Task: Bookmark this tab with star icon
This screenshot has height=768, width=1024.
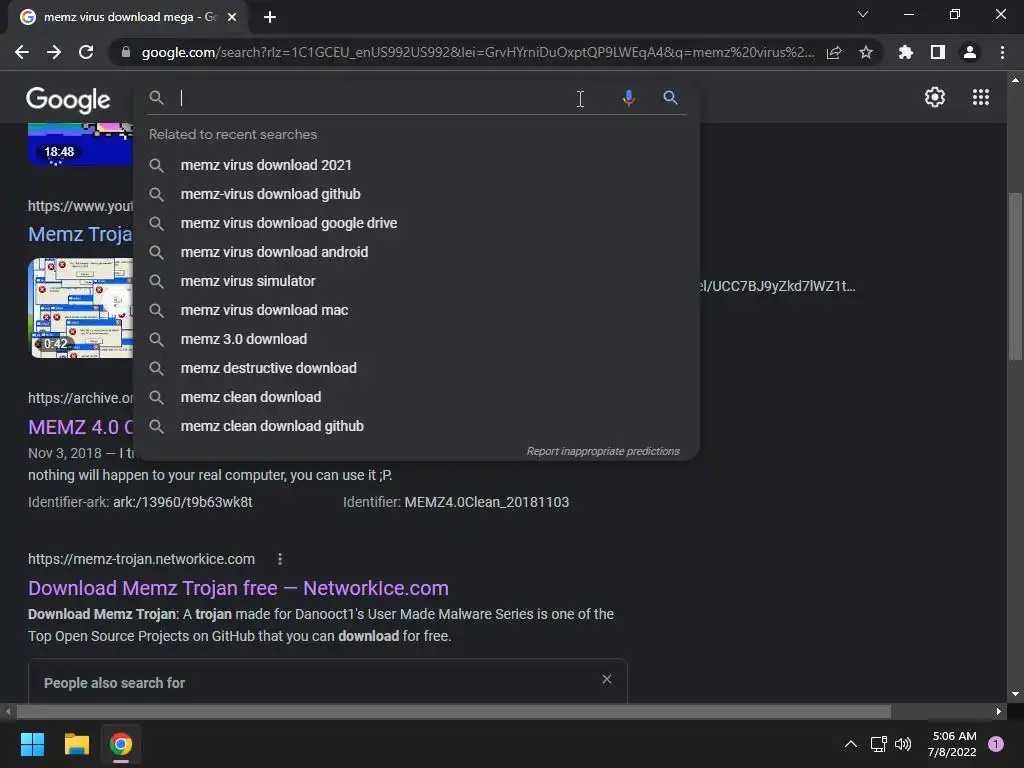Action: (866, 52)
